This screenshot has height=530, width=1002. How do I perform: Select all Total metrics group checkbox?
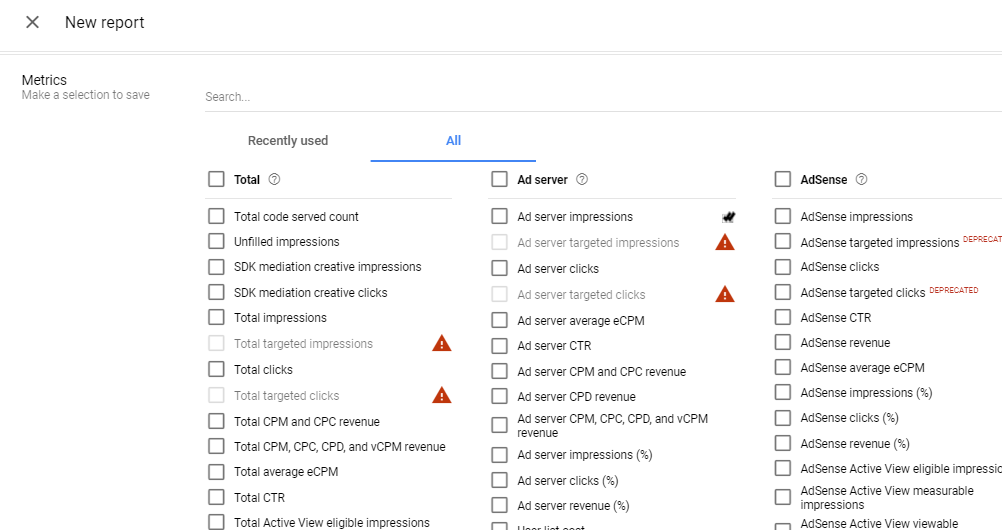[x=216, y=180]
